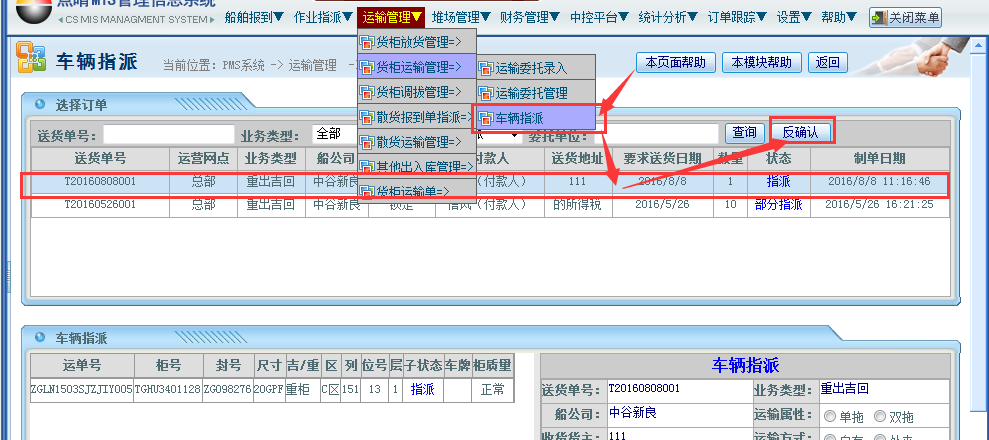Click the 散货运输管理 menu icon
The image size is (989, 440).
367,142
